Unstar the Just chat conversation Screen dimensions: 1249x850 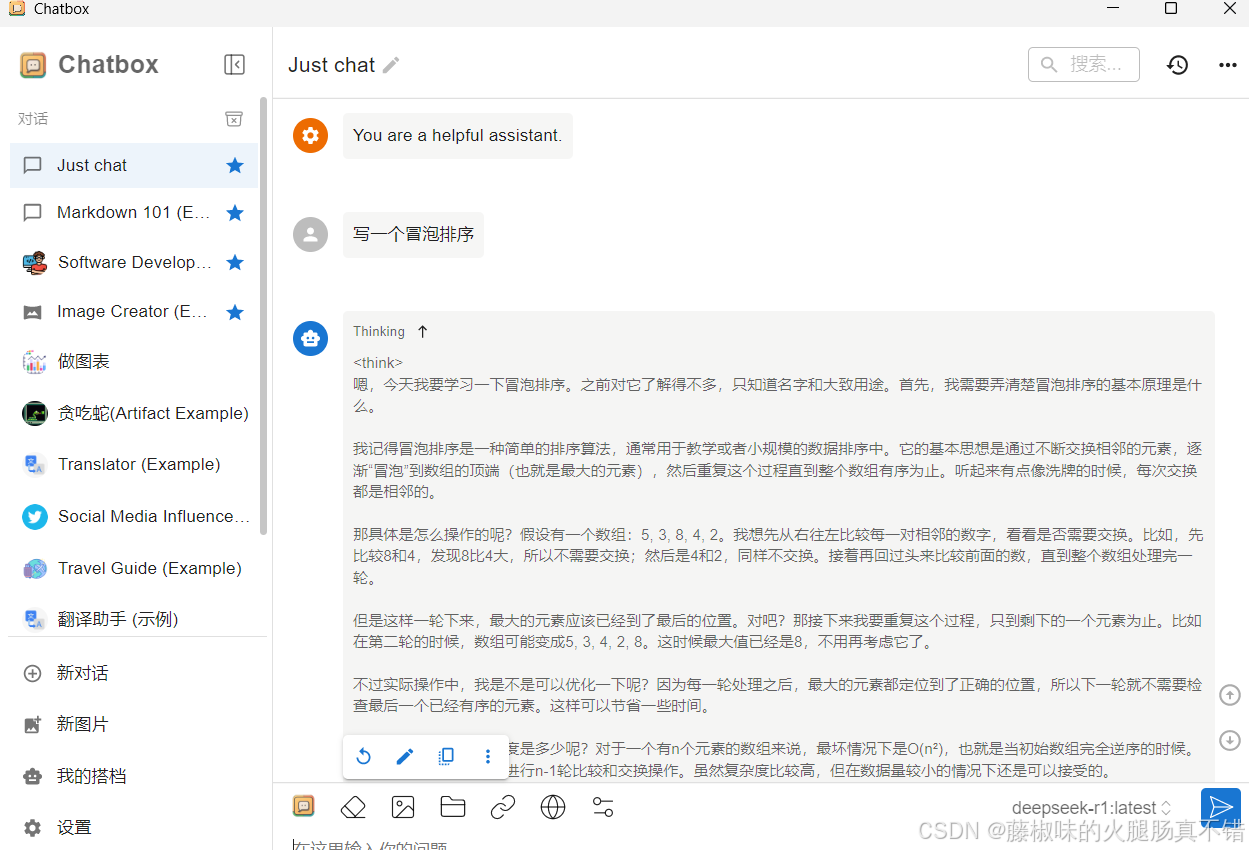pos(234,165)
